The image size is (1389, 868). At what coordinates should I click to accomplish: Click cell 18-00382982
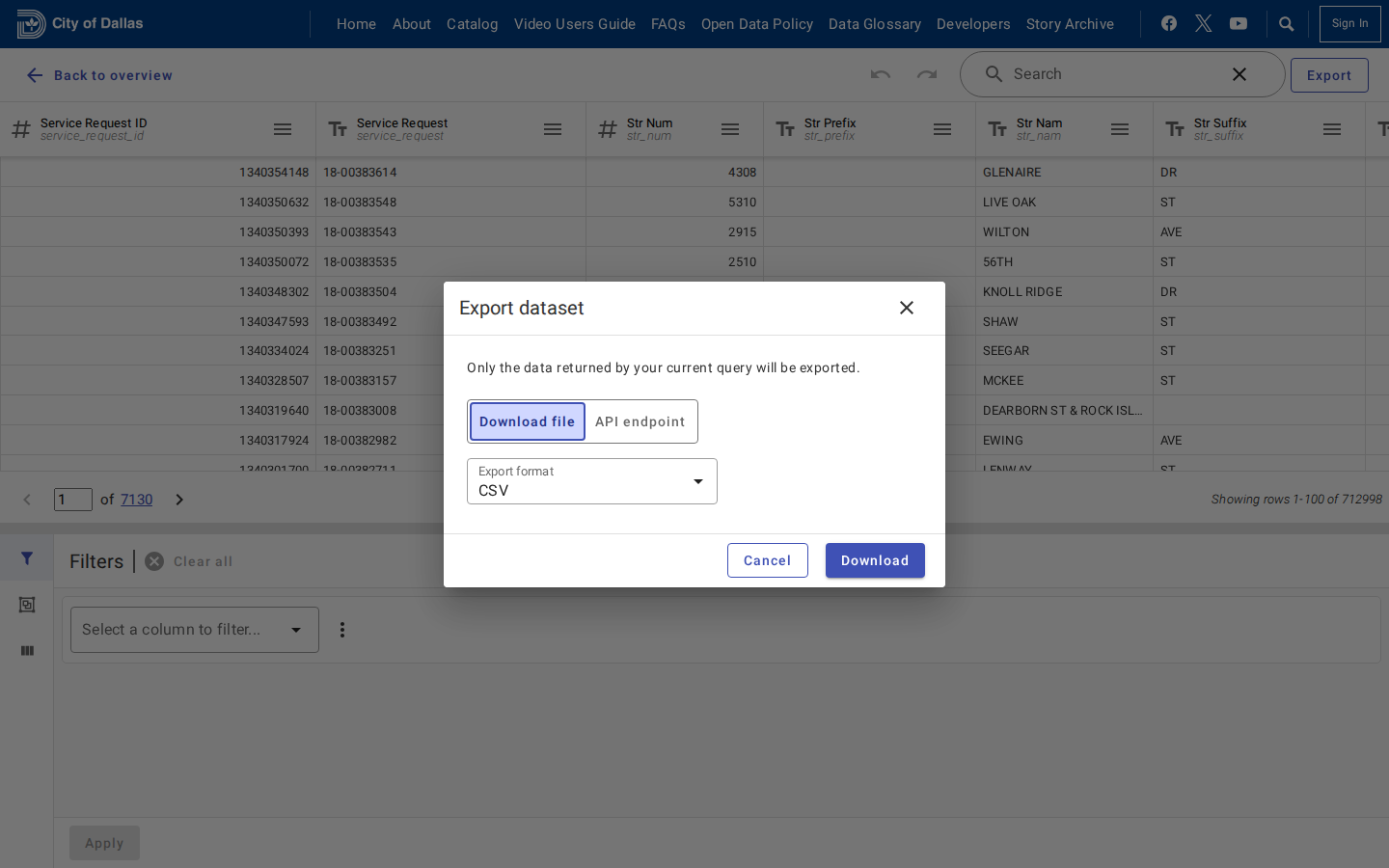point(360,441)
